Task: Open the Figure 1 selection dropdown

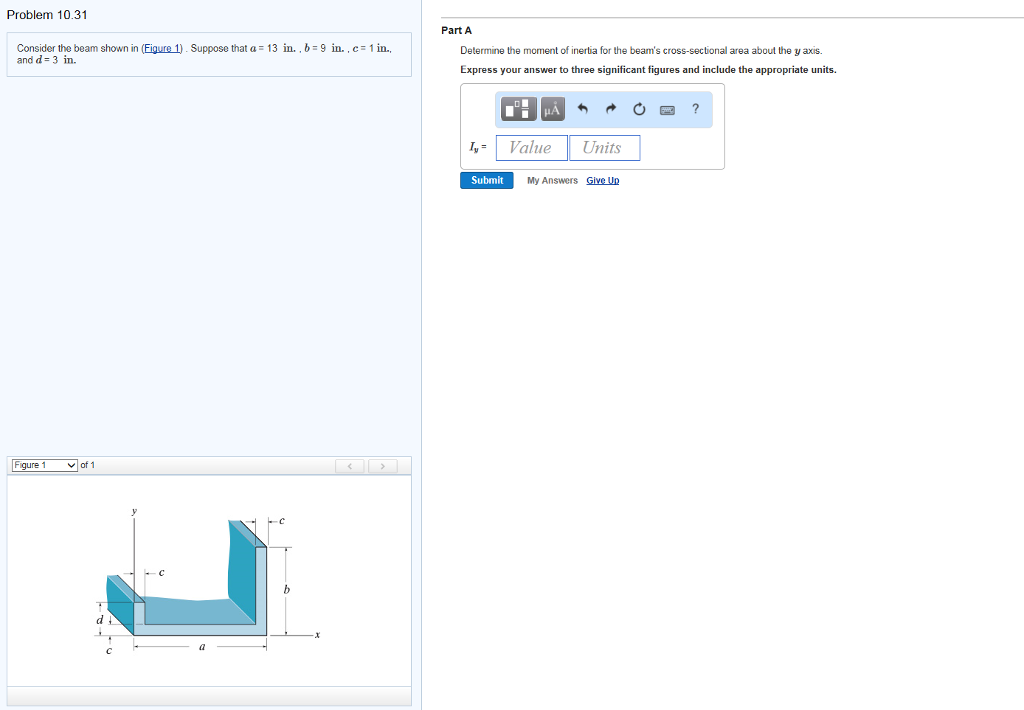Action: click(44, 464)
